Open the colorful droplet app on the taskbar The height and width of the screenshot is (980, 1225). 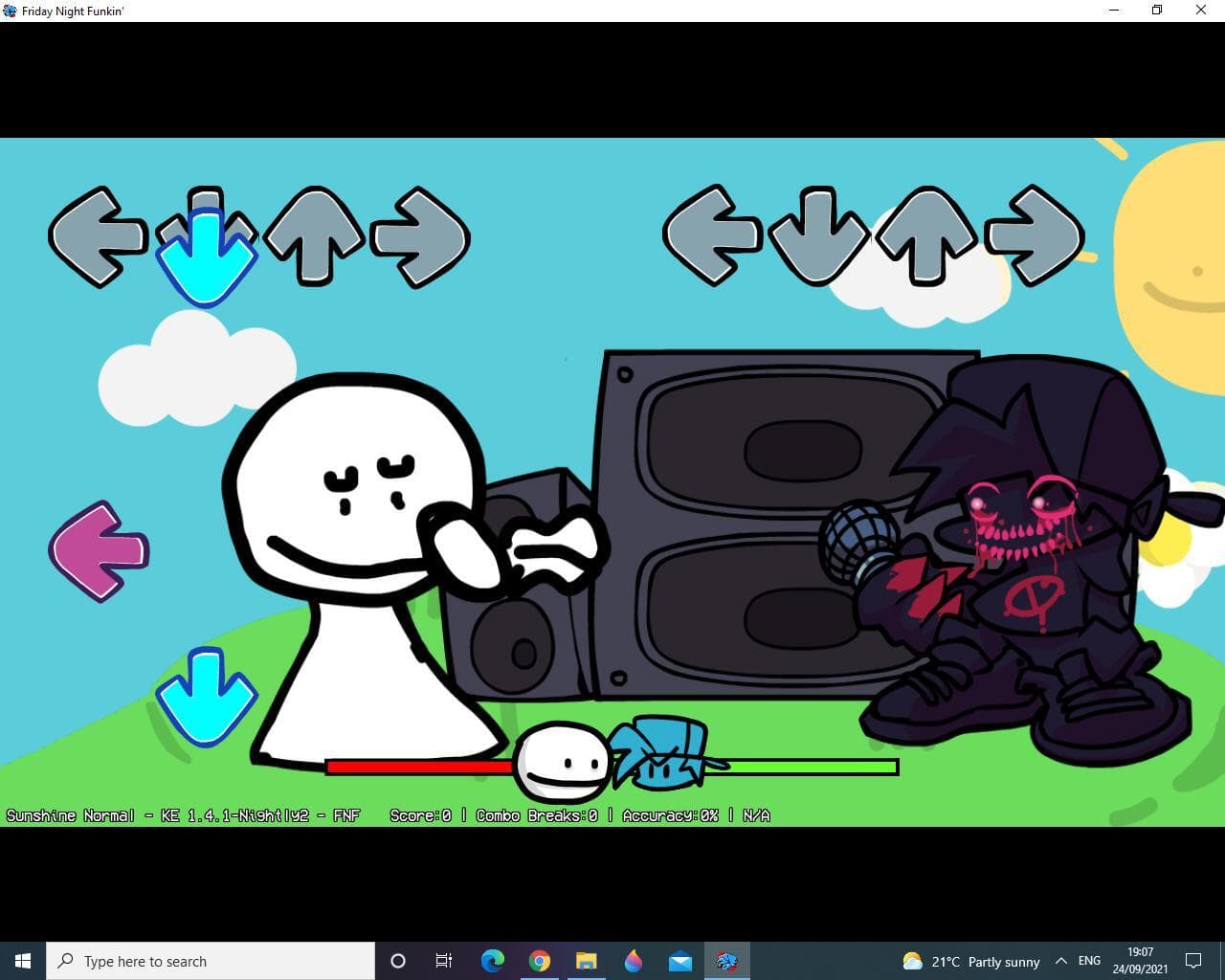(x=634, y=961)
